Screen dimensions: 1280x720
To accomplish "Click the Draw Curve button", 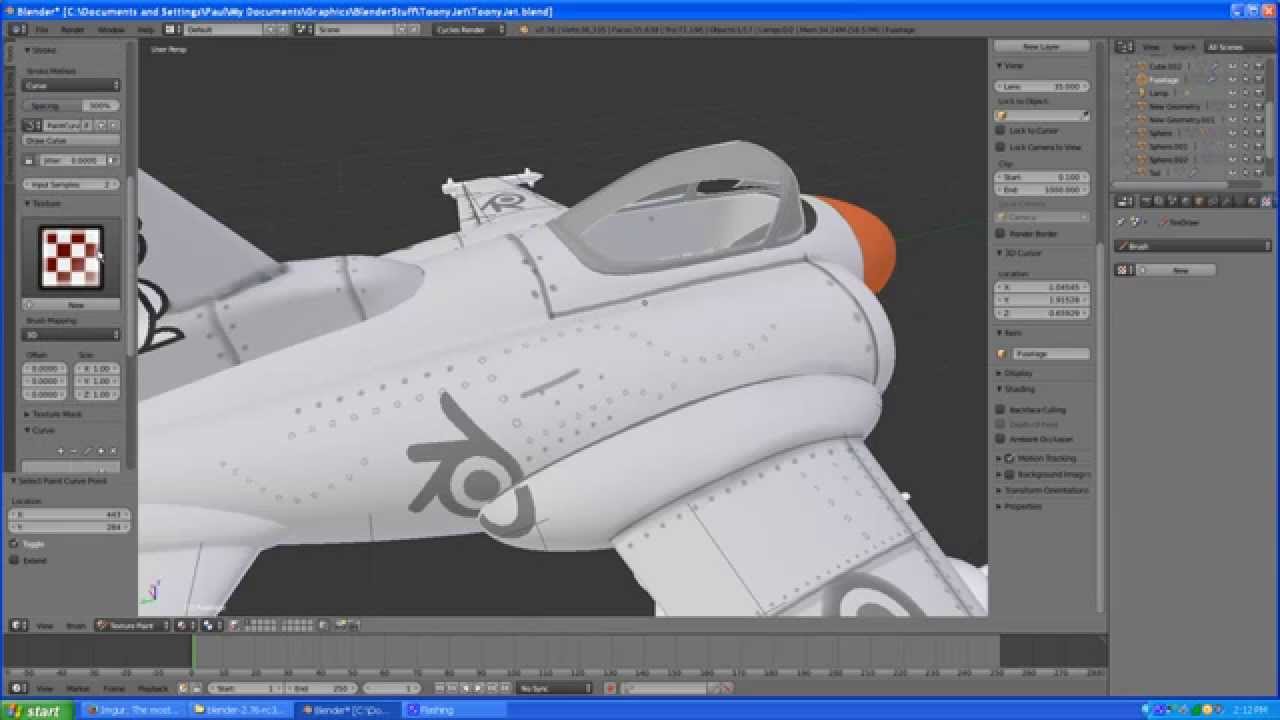I will coord(71,141).
